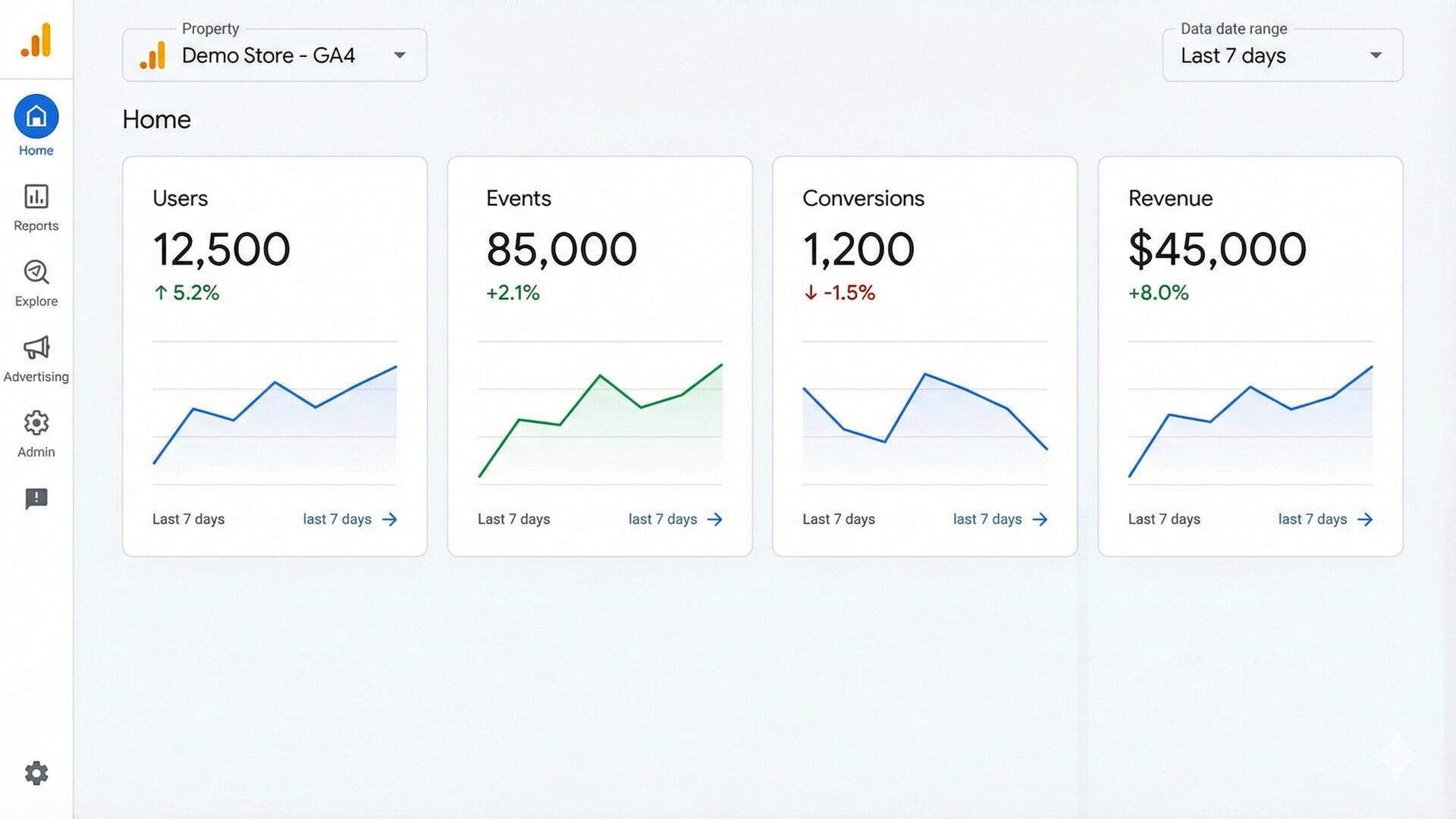
Task: Open the Advertising megaphone icon
Action: [36, 347]
